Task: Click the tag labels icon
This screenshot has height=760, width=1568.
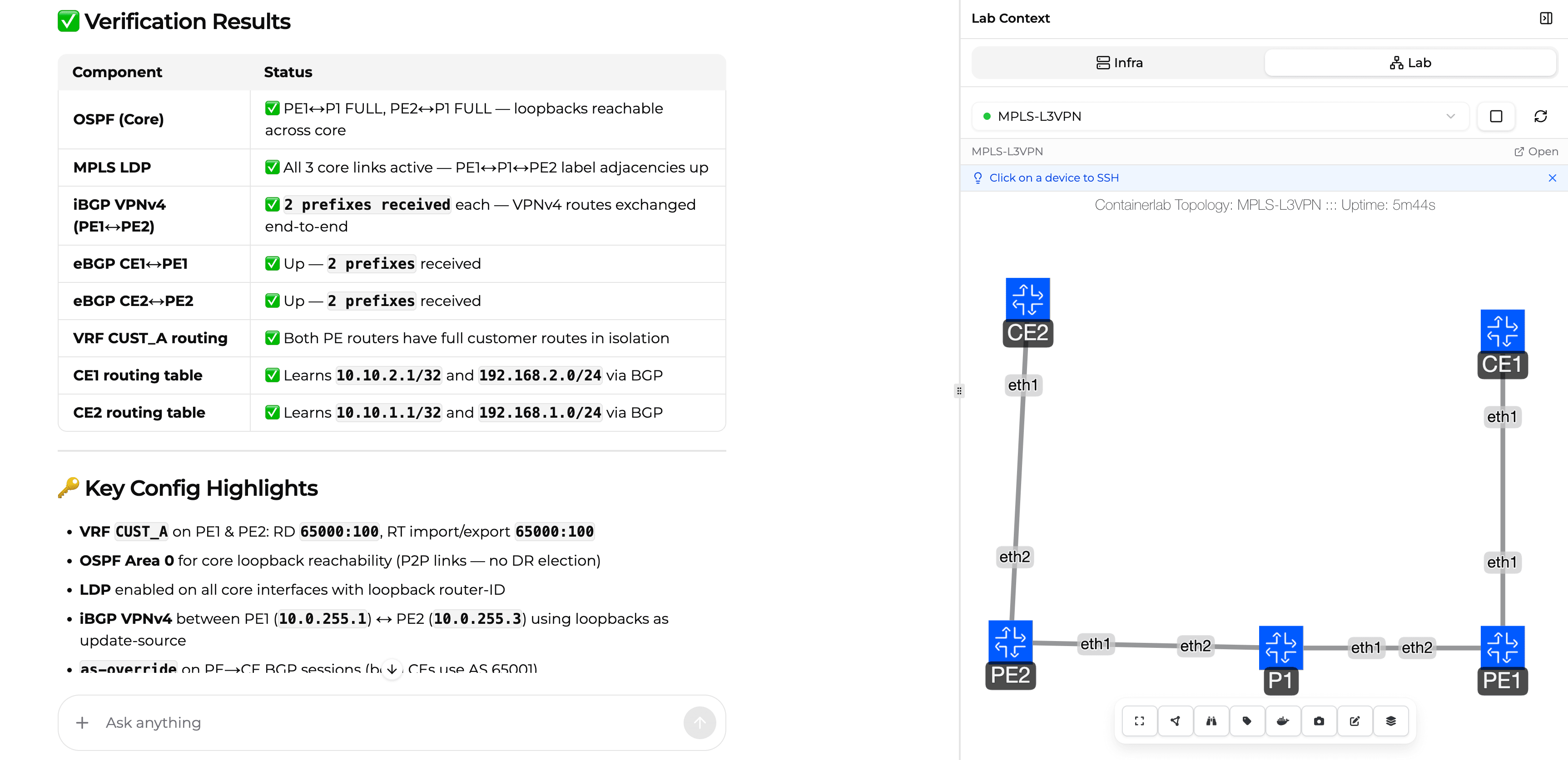Action: 1248,721
